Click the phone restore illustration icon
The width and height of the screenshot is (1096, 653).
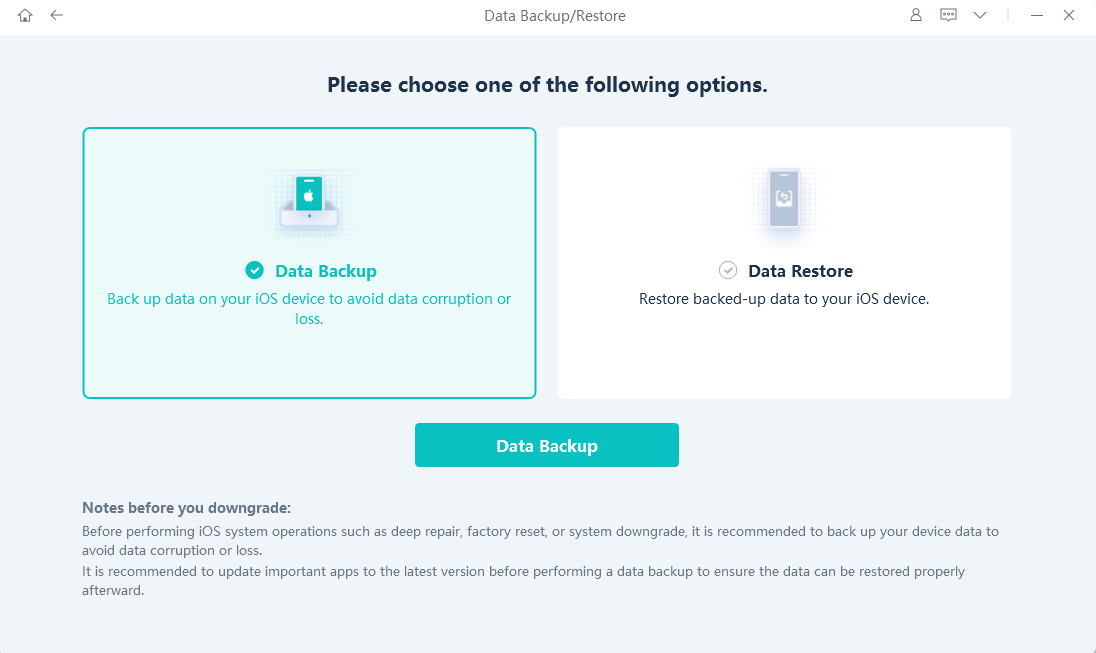coord(784,200)
